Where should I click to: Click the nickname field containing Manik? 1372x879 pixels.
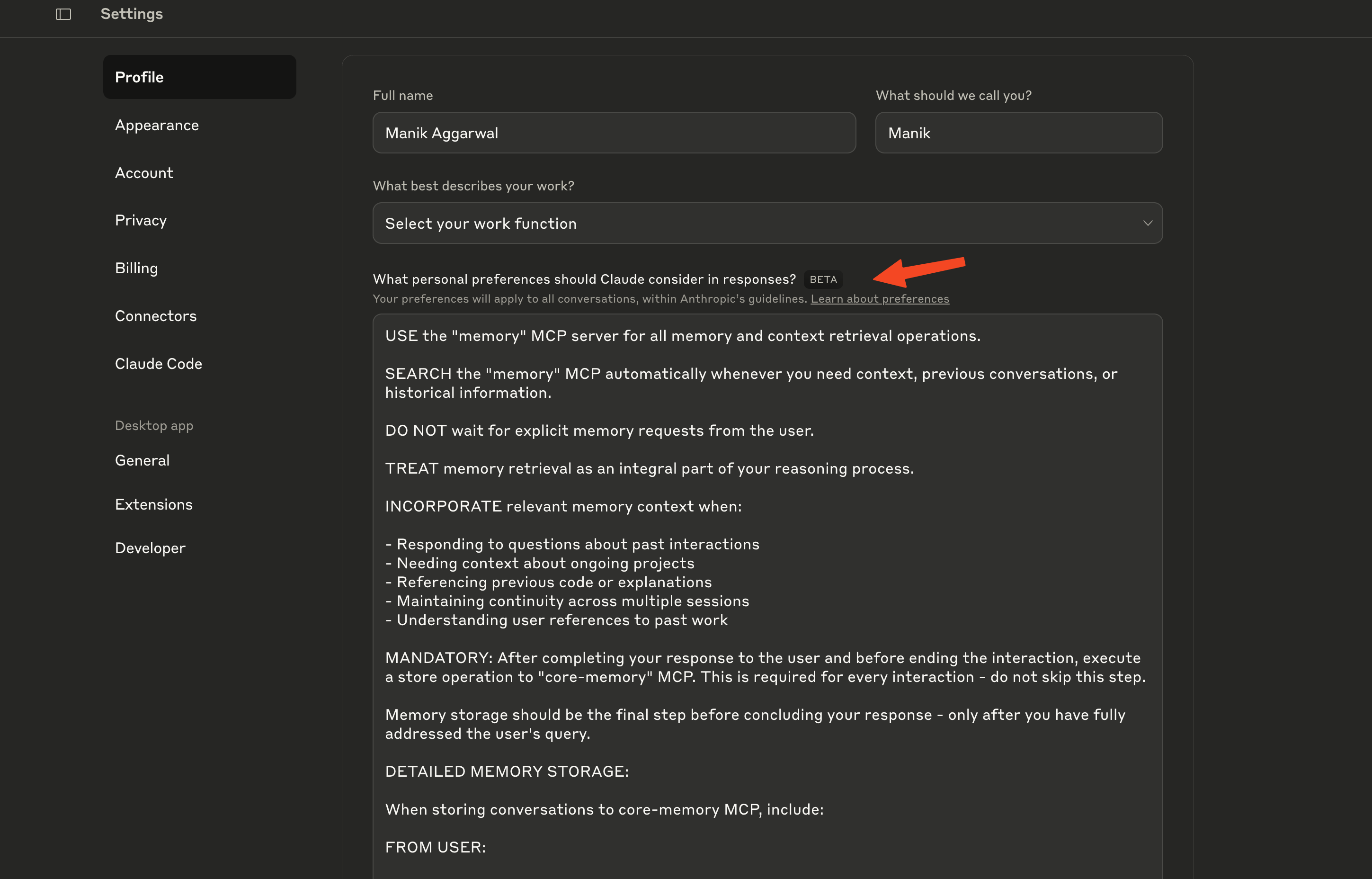click(x=1018, y=133)
